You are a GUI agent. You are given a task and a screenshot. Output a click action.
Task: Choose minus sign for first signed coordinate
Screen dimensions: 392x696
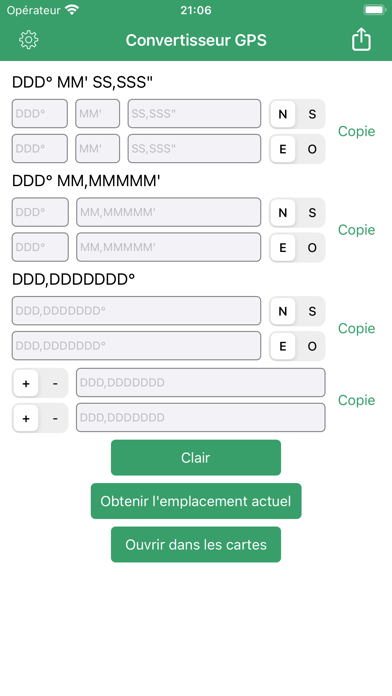click(55, 383)
